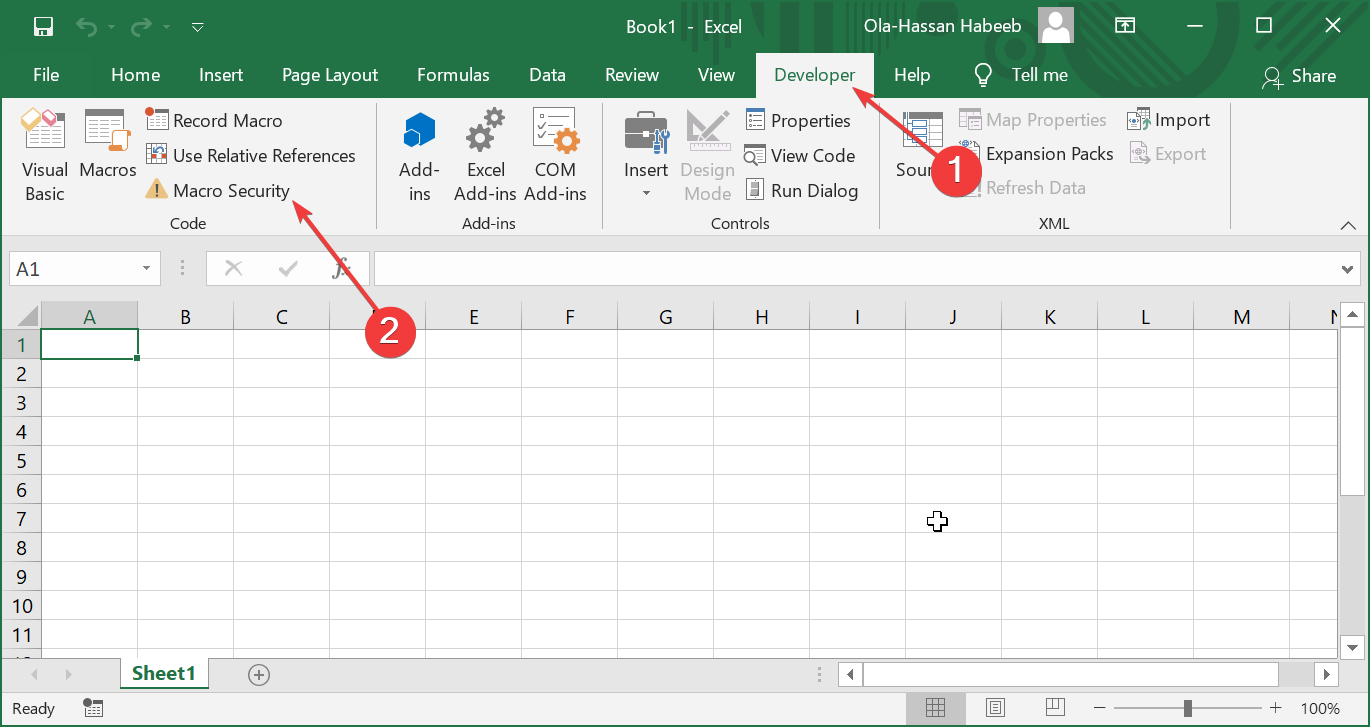Click the Select All corner button
The width and height of the screenshot is (1370, 727).
click(20, 316)
